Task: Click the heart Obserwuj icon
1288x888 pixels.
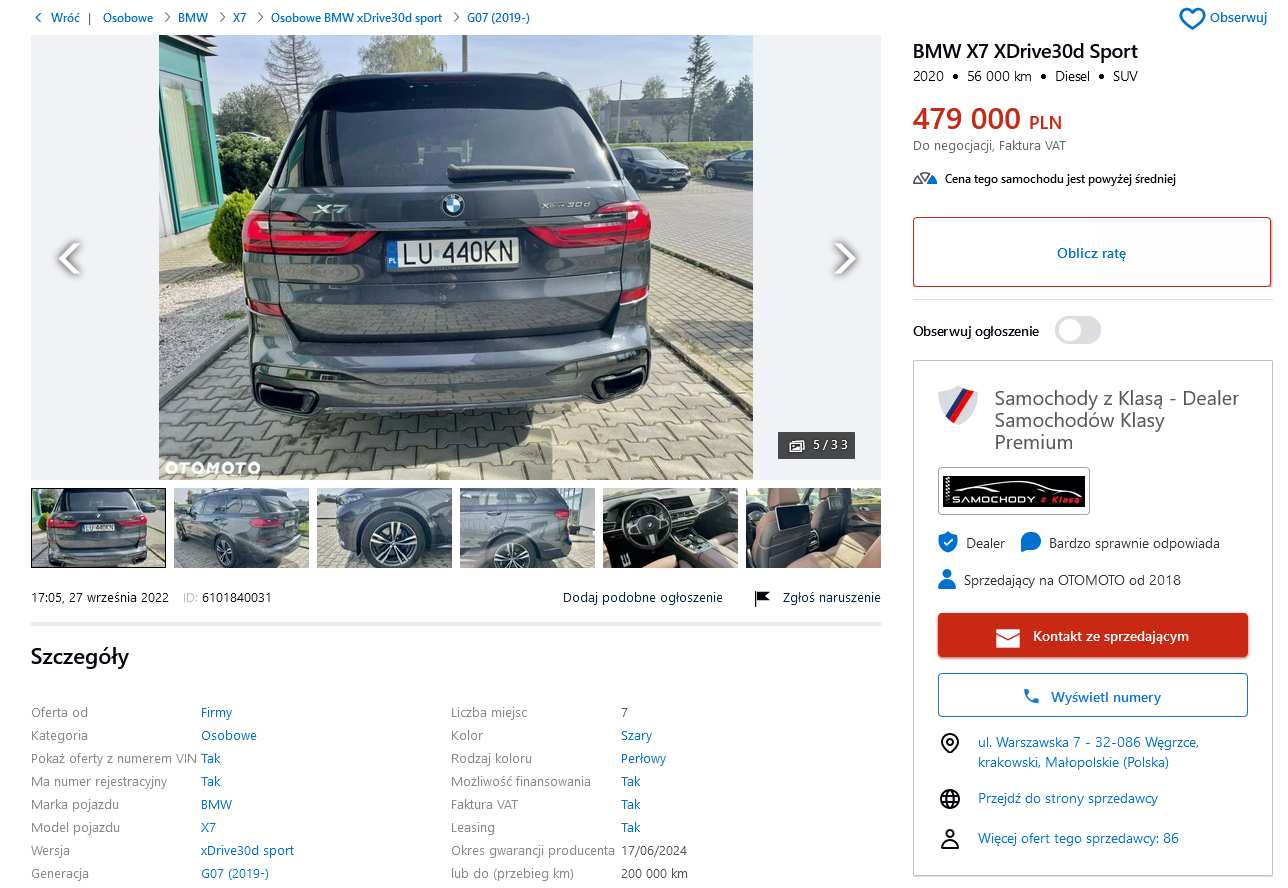Action: 1192,18
